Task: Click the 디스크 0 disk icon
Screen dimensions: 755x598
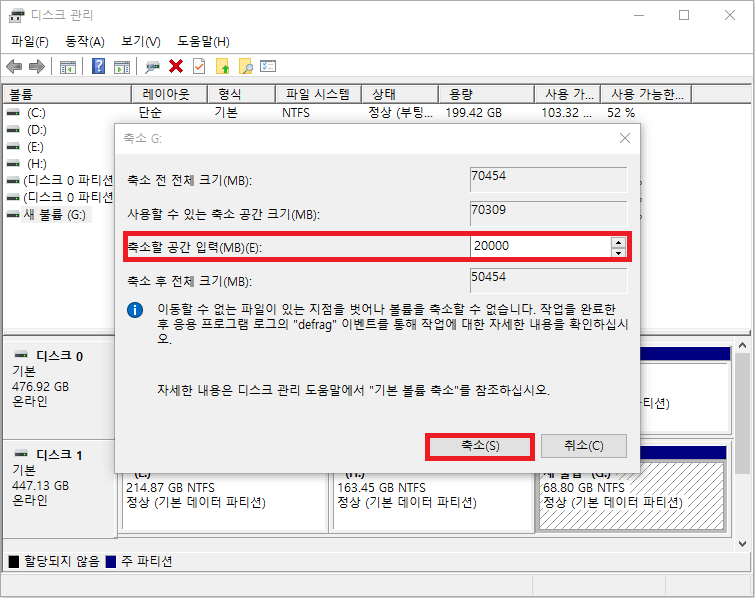Action: pyautogui.click(x=21, y=355)
